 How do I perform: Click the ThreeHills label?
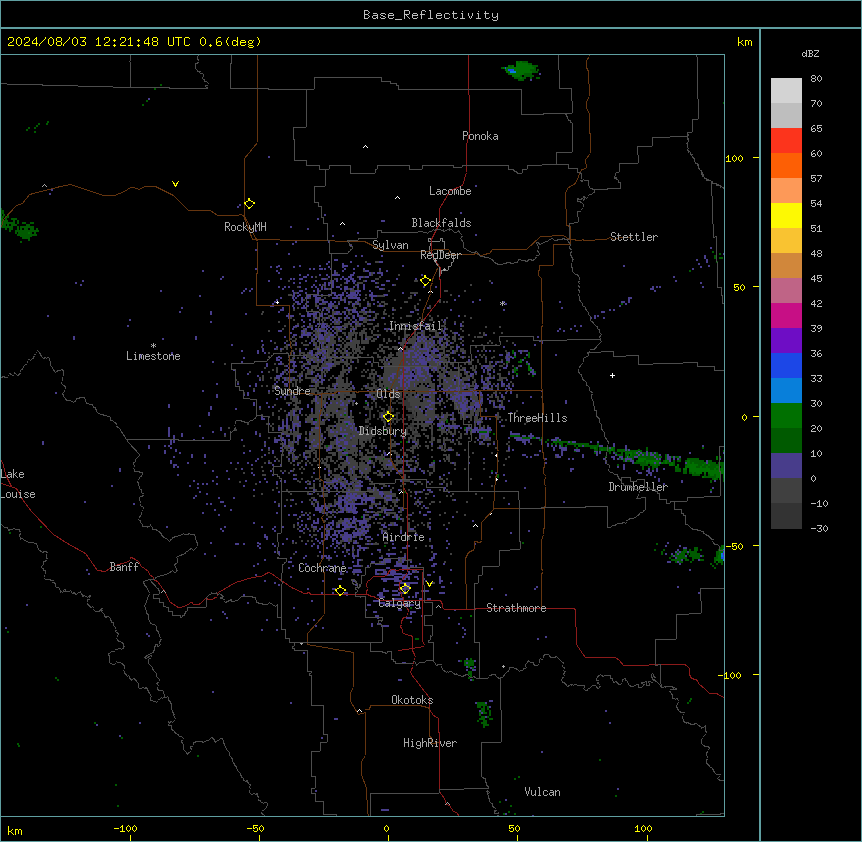[537, 418]
